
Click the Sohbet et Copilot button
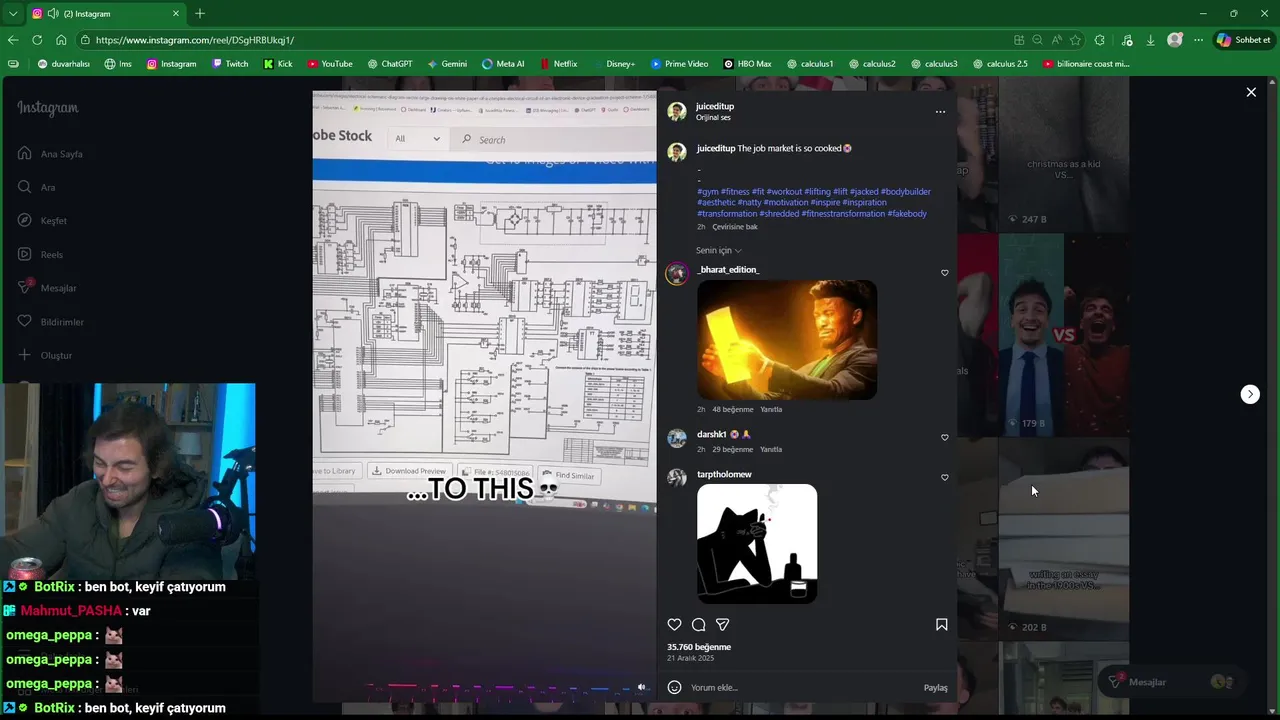(1245, 40)
